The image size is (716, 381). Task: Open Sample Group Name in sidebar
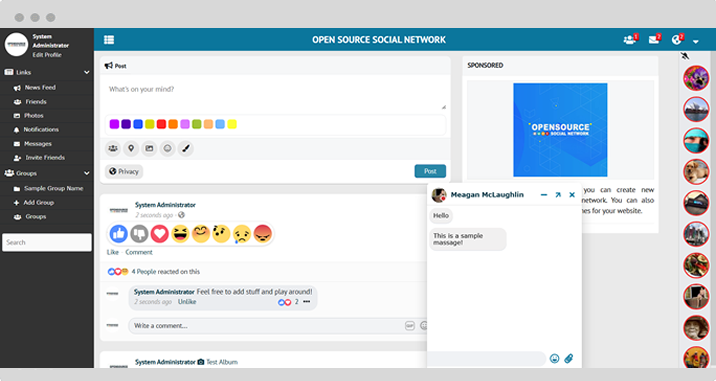tap(53, 188)
